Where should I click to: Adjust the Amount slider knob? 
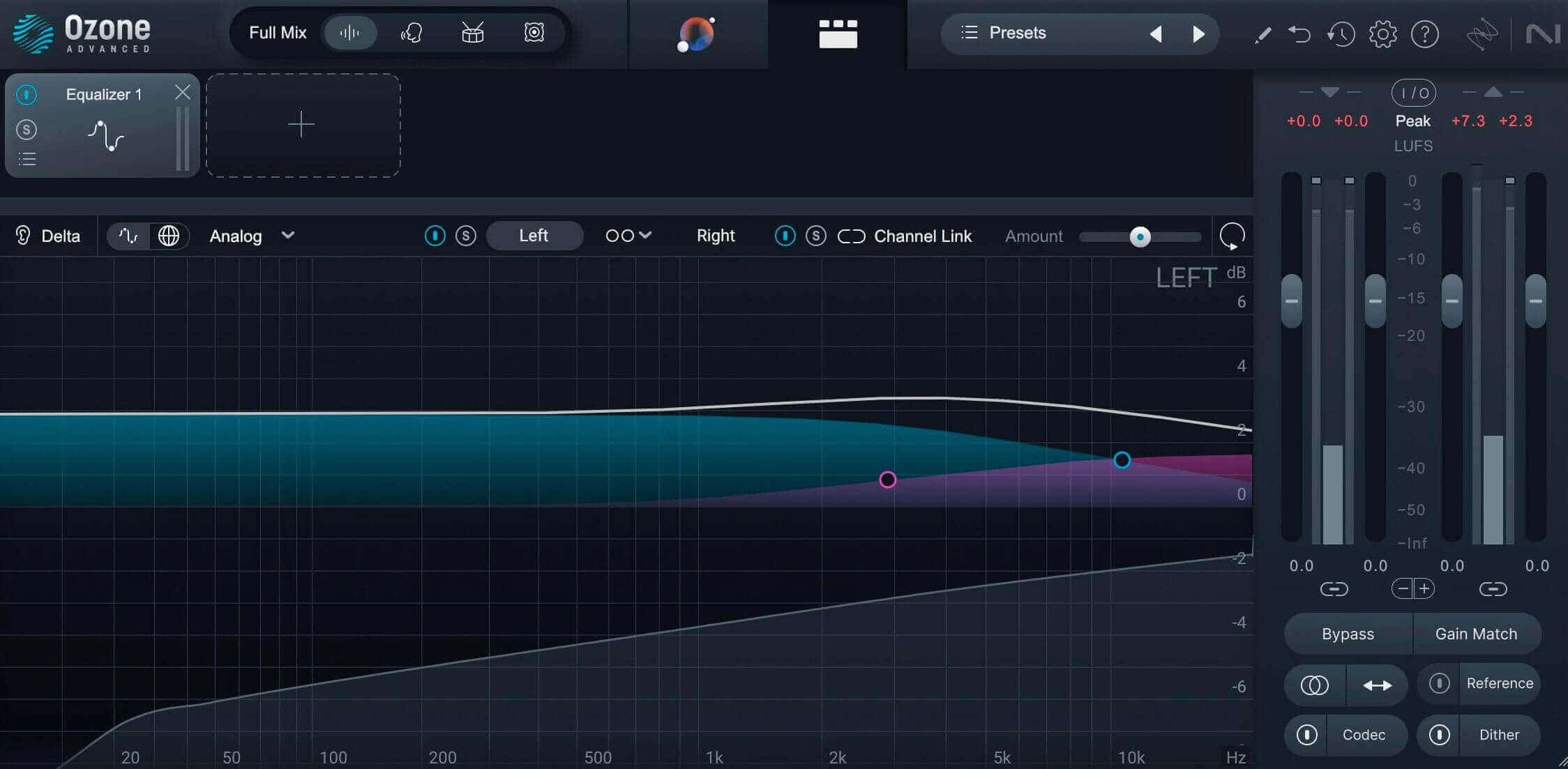point(1140,237)
